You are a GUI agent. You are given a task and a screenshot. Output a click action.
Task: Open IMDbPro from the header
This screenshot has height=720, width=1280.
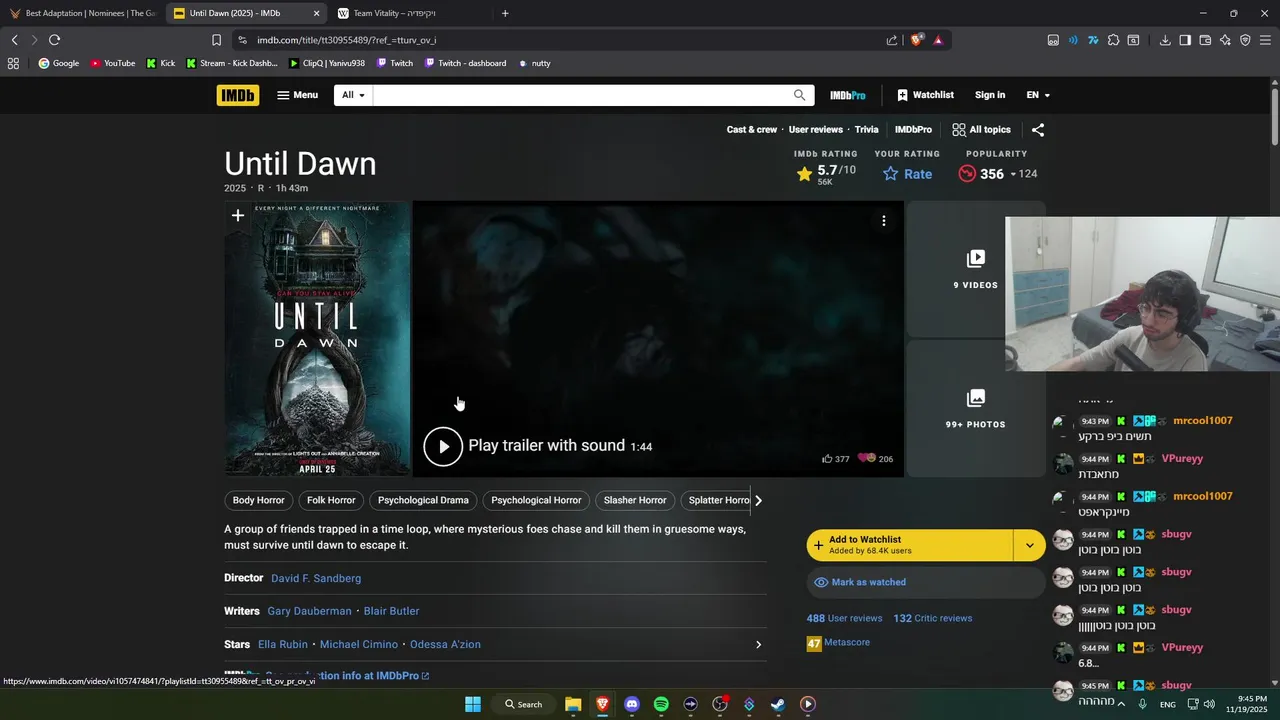click(847, 95)
